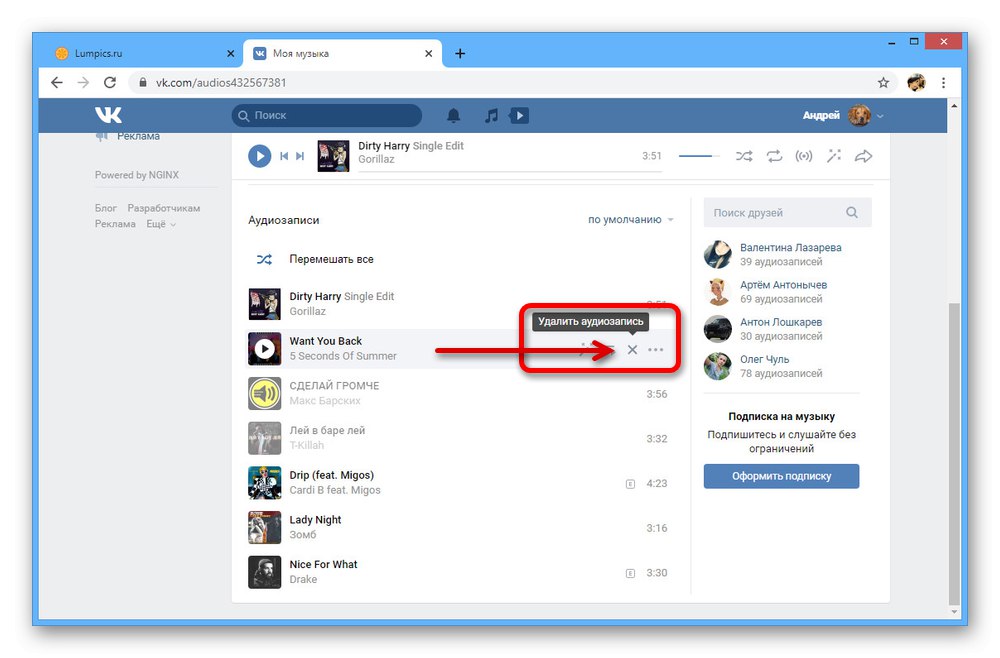Viewport: 1000px width, 658px height.
Task: Adjust the player volume slider
Action: (x=698, y=156)
